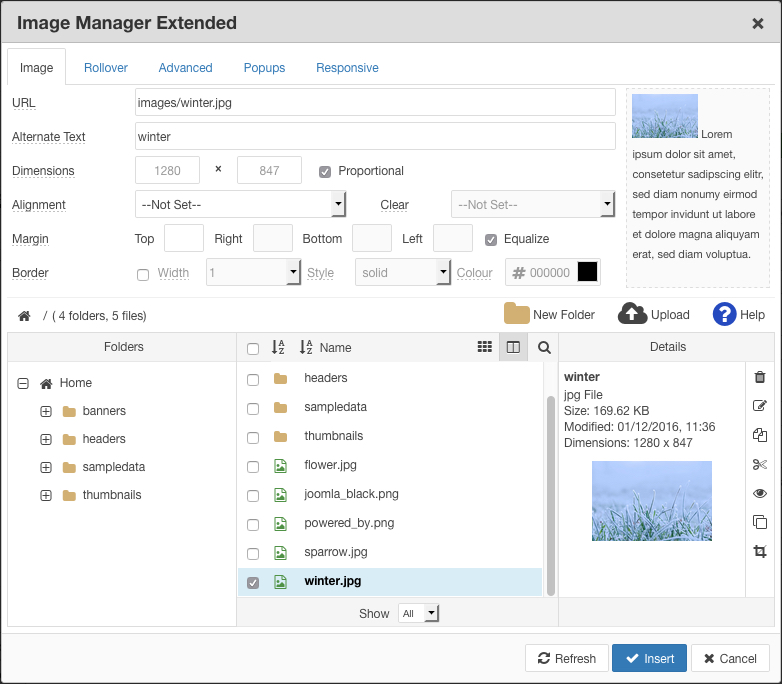Open the Responsive tab
Viewport: 782px width, 684px height.
coord(347,68)
